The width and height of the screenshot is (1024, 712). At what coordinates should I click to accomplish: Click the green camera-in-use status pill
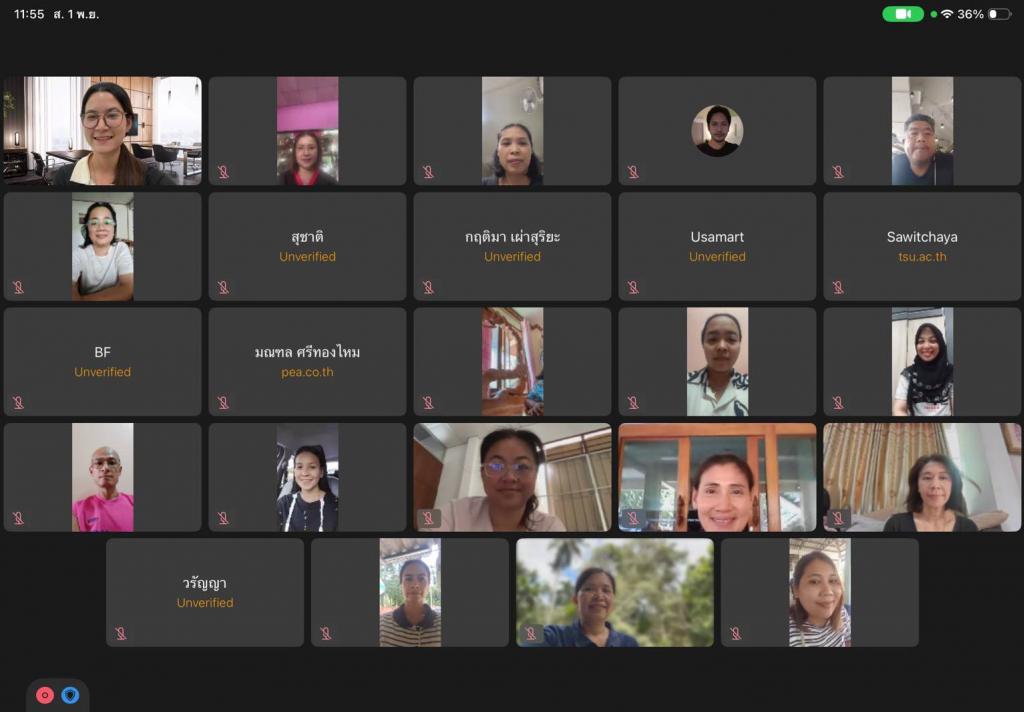[903, 14]
